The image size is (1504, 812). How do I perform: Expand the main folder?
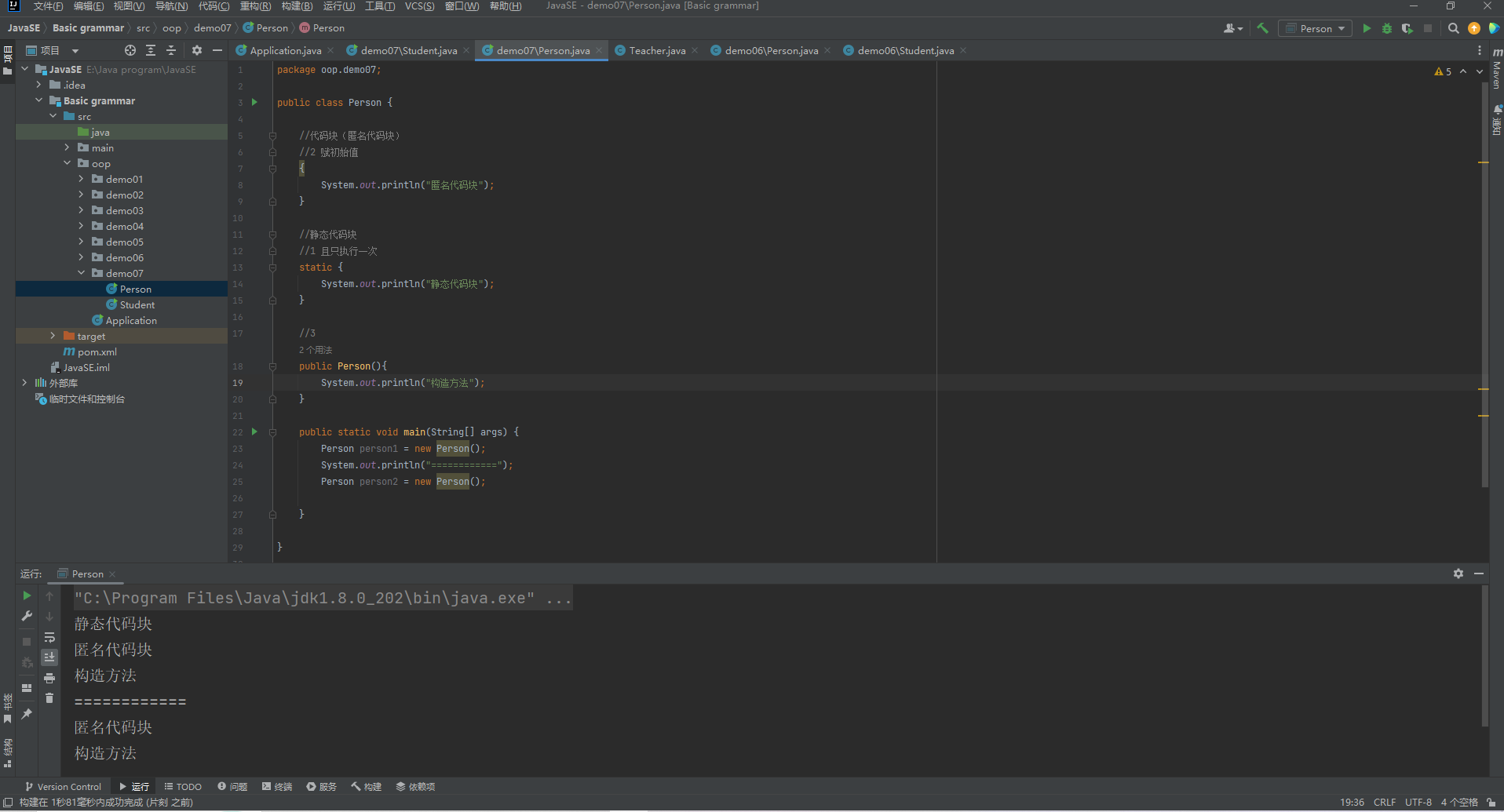[67, 147]
